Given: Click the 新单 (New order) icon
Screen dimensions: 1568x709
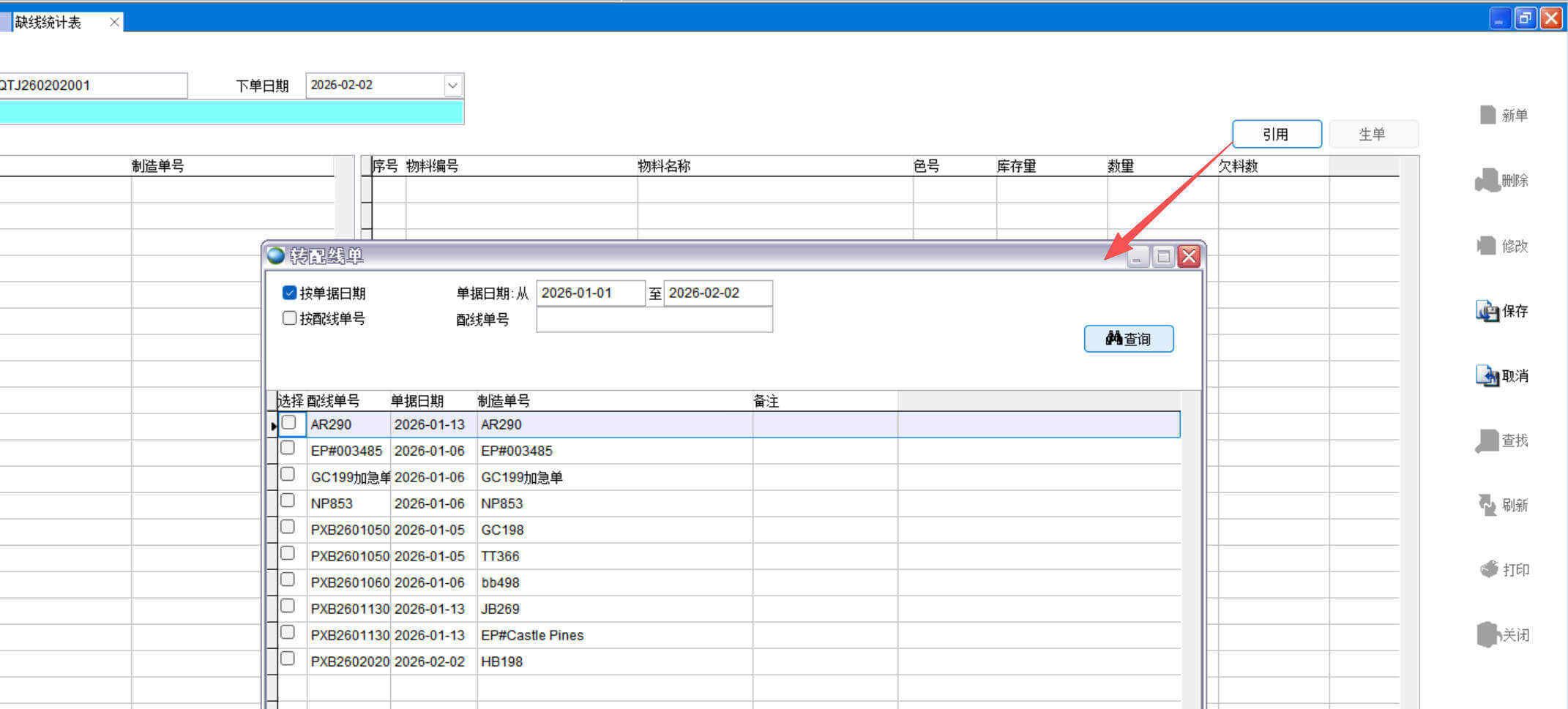Looking at the screenshot, I should click(1487, 115).
